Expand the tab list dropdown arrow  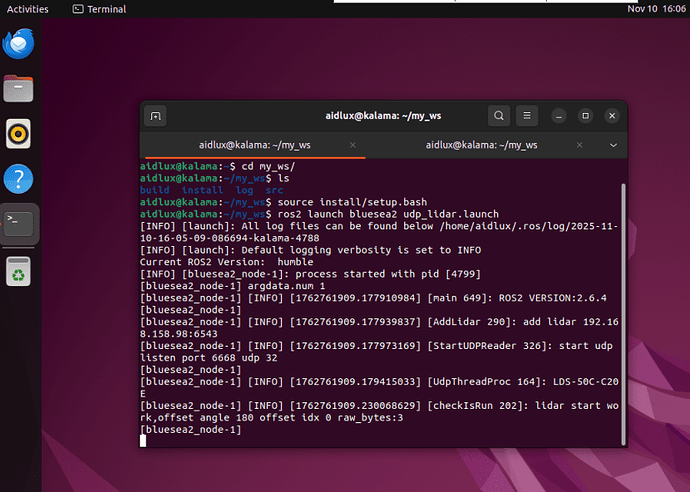(x=614, y=144)
